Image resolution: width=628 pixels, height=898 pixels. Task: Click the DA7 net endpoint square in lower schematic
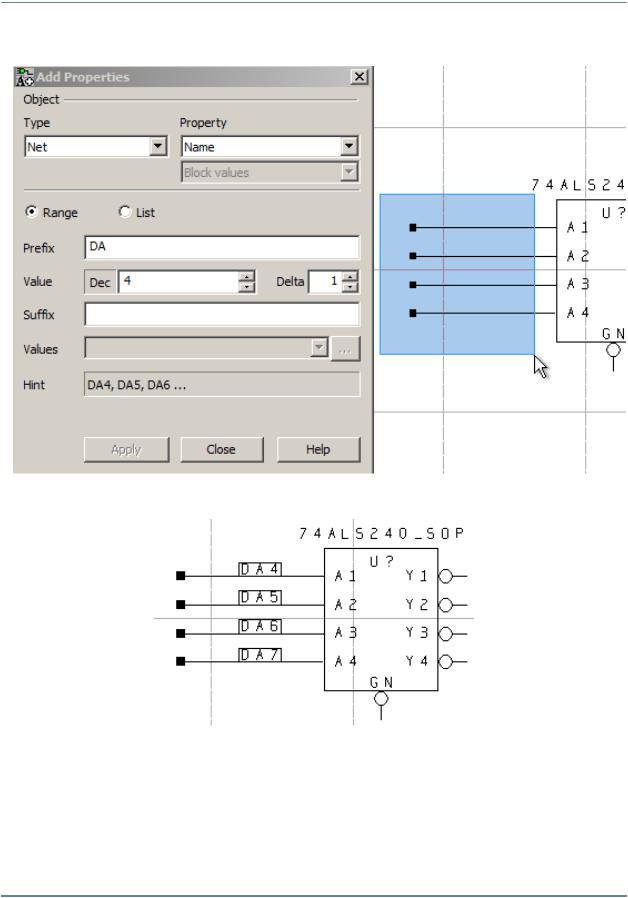[181, 661]
